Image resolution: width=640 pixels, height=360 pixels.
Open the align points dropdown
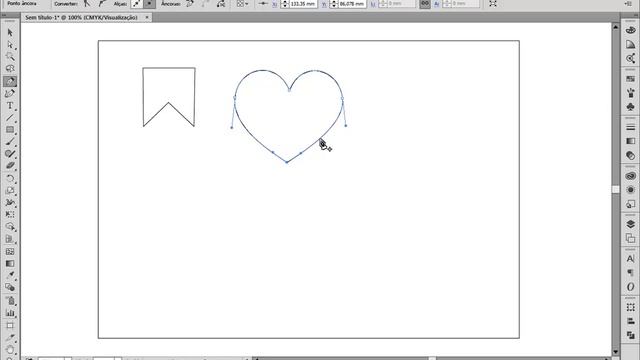(242, 4)
